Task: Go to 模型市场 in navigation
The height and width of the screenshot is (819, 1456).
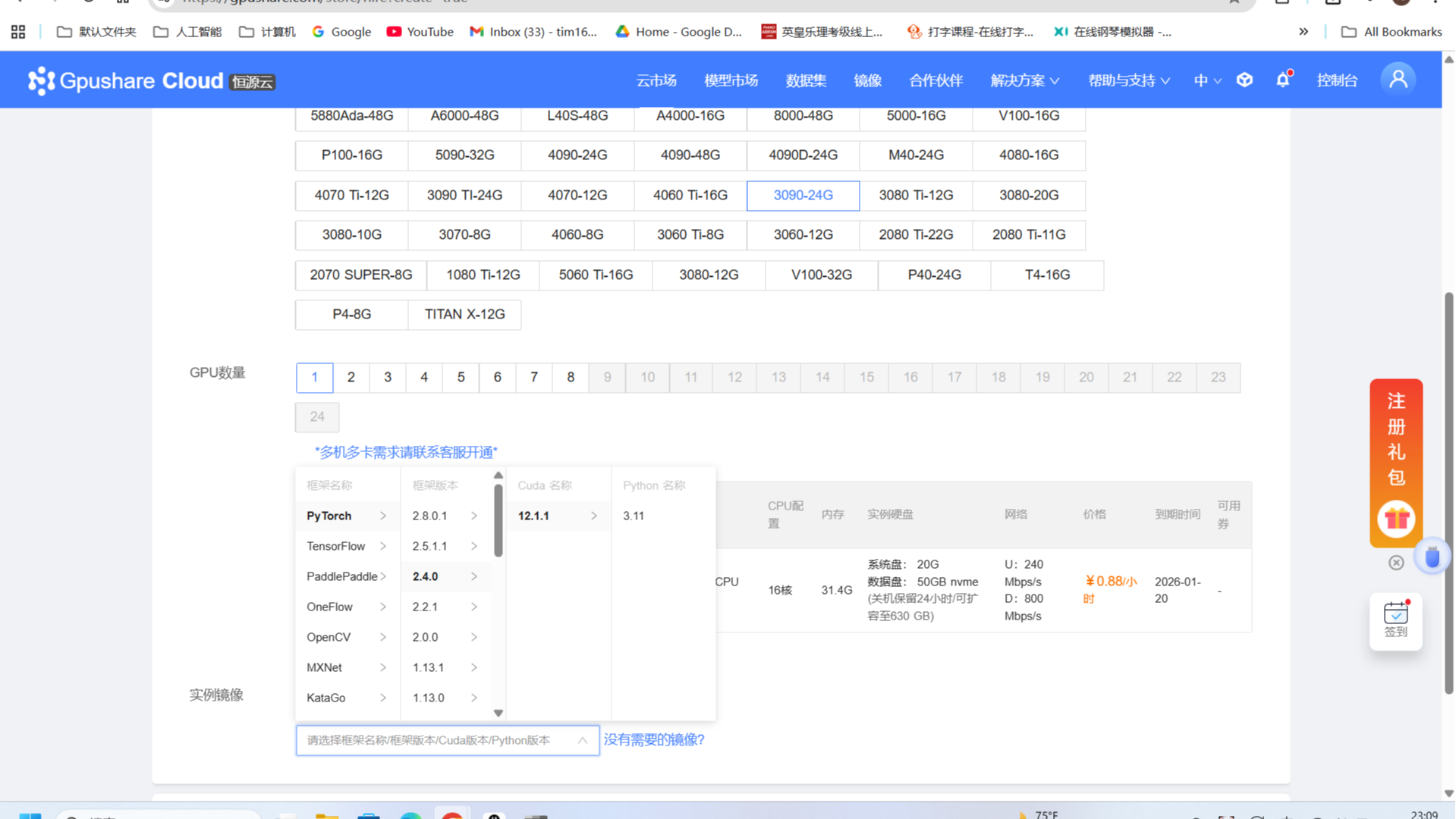Action: tap(731, 80)
